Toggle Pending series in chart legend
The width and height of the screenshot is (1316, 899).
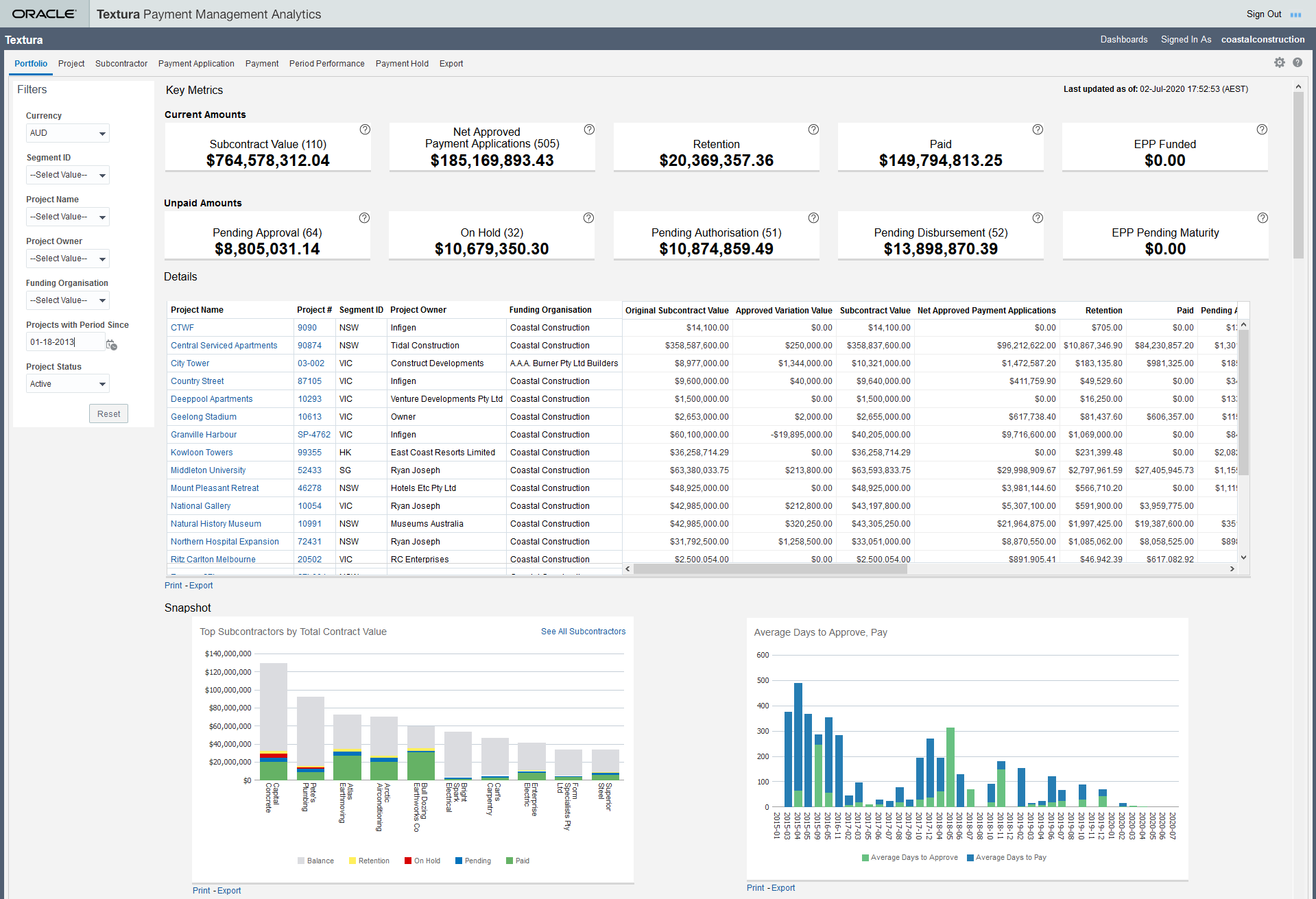click(473, 861)
